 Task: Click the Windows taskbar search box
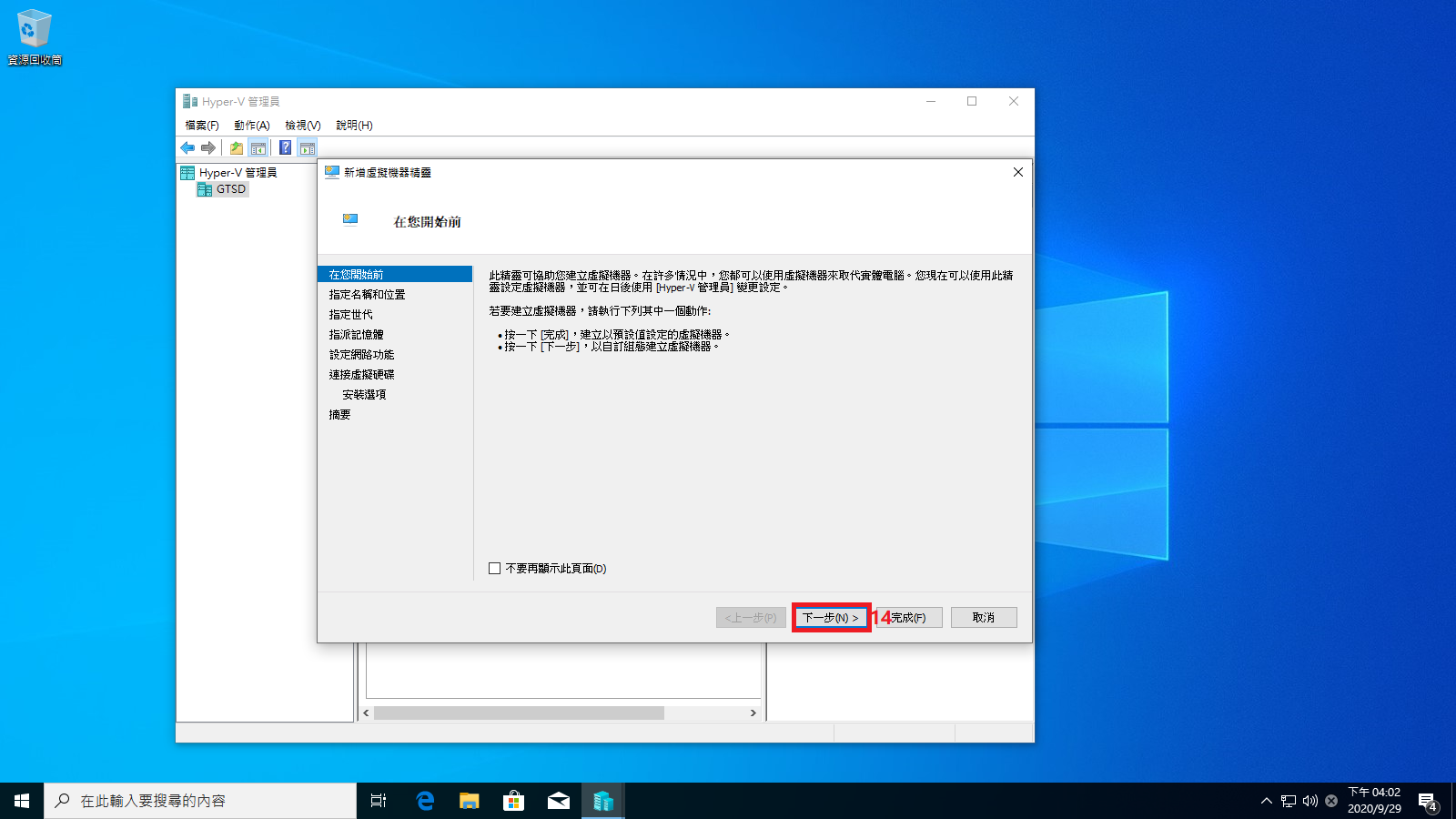(200, 801)
